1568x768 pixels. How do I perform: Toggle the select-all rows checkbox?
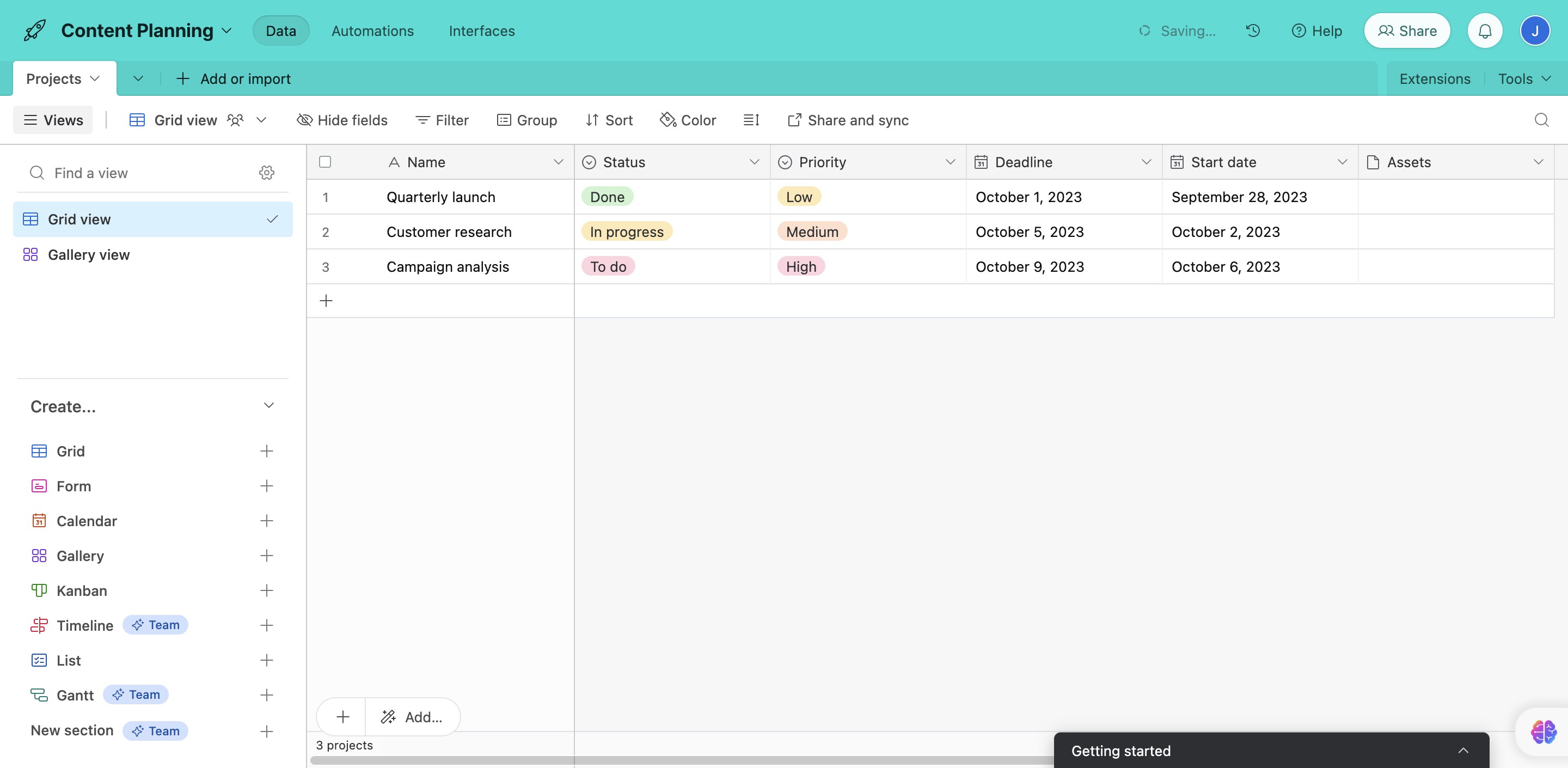[325, 162]
